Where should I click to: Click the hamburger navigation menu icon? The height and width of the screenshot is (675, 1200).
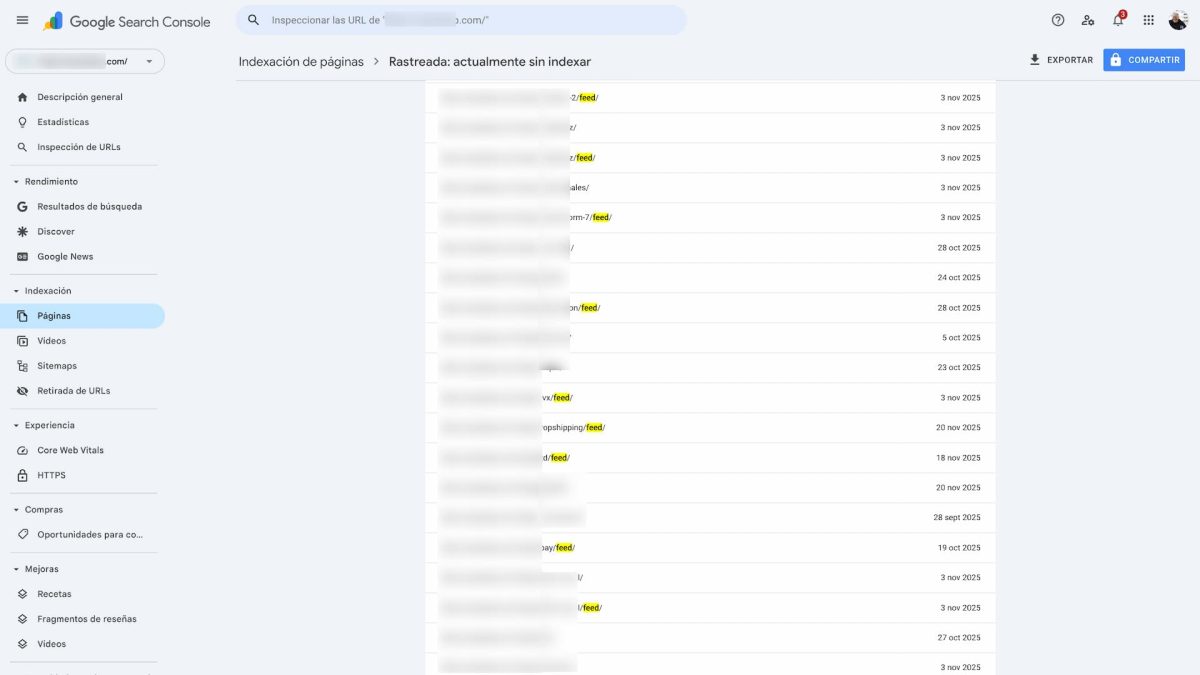[x=22, y=20]
